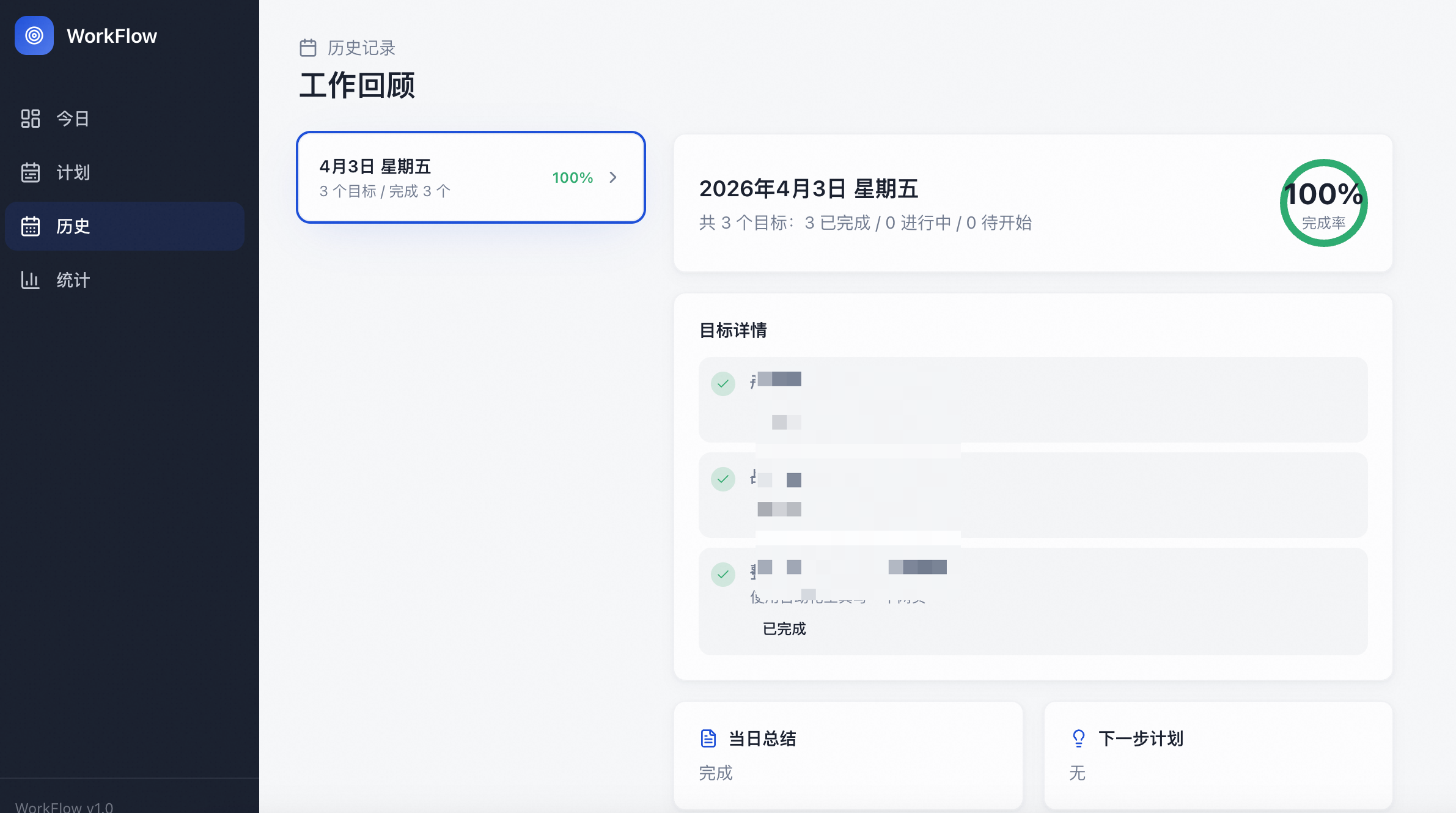Click the 历史 calendar icon in sidebar

coord(31,226)
